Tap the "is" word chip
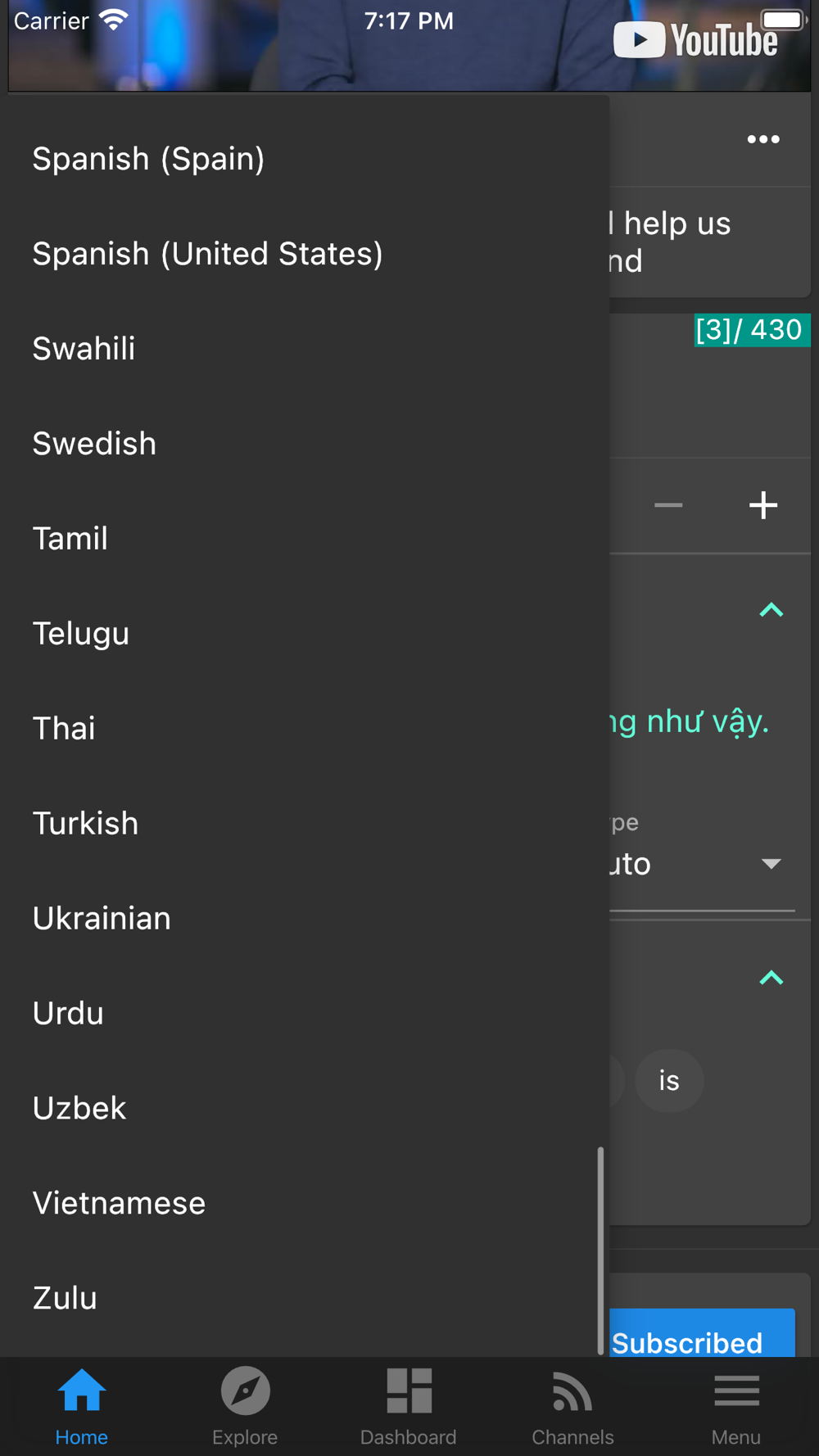The image size is (819, 1456). pos(669,1081)
